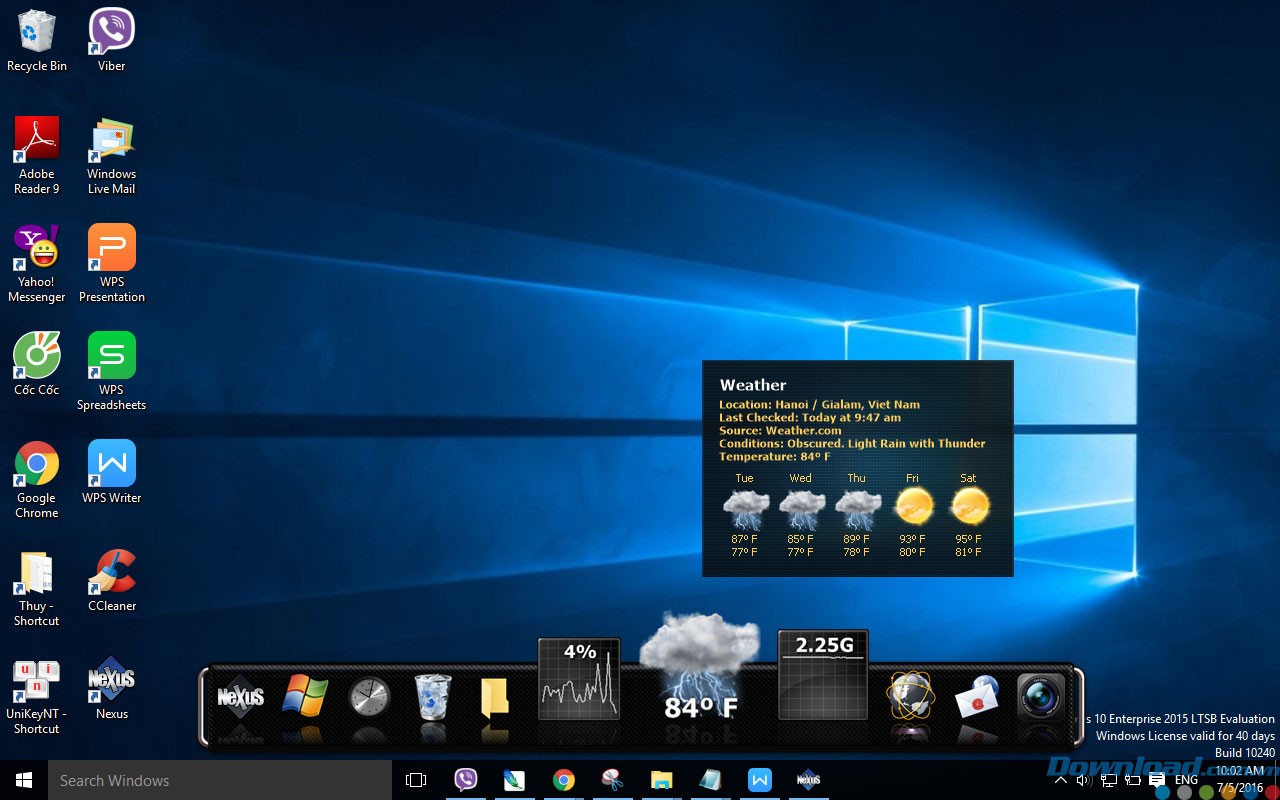Open the Windows Start menu
The width and height of the screenshot is (1280, 800).
point(24,780)
